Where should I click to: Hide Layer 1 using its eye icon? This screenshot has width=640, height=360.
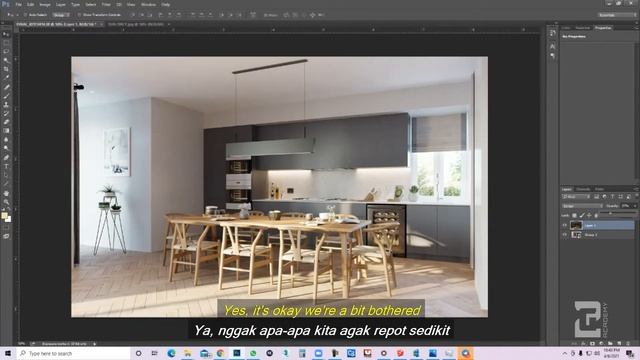click(x=565, y=225)
